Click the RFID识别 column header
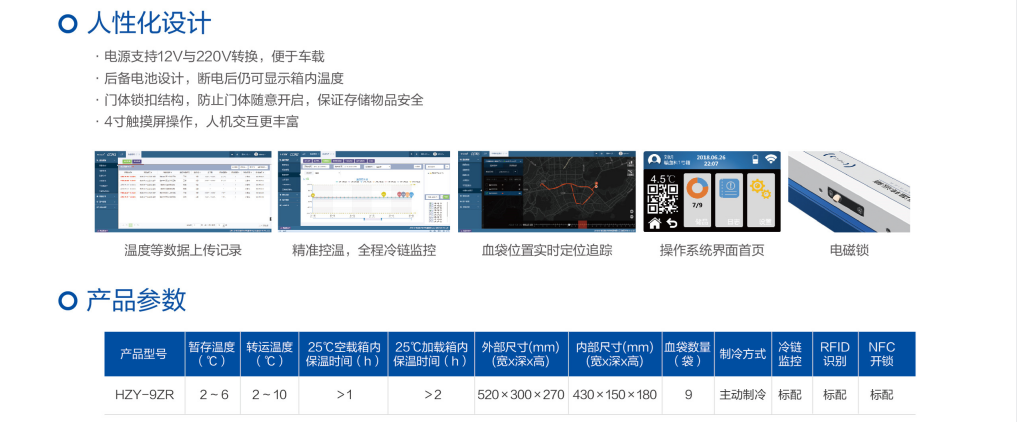 tap(833, 354)
